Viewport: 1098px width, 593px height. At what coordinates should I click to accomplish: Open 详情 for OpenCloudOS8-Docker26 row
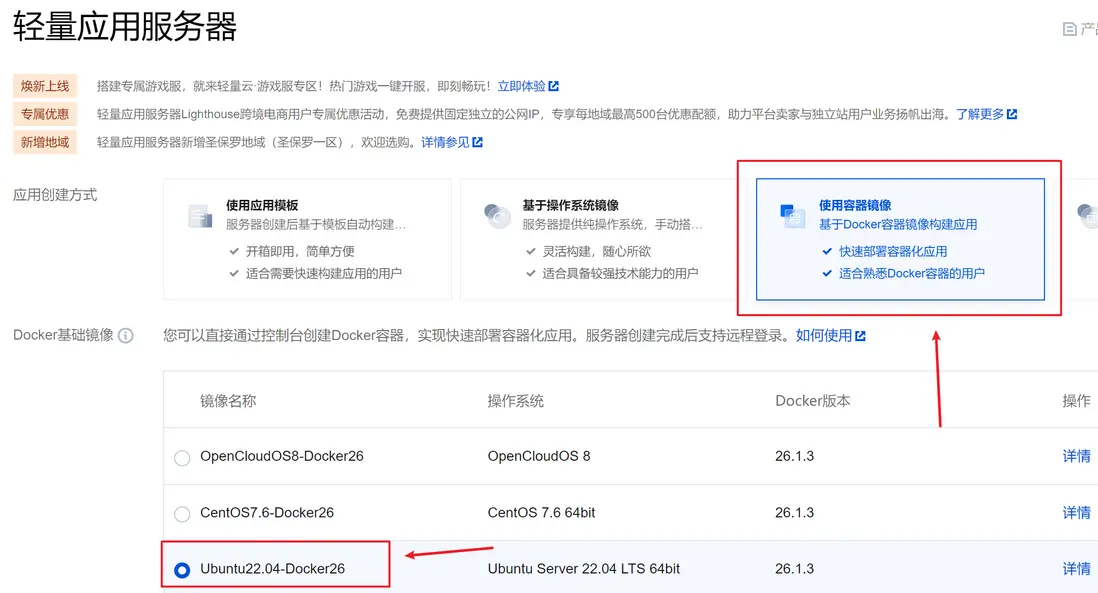[1076, 456]
